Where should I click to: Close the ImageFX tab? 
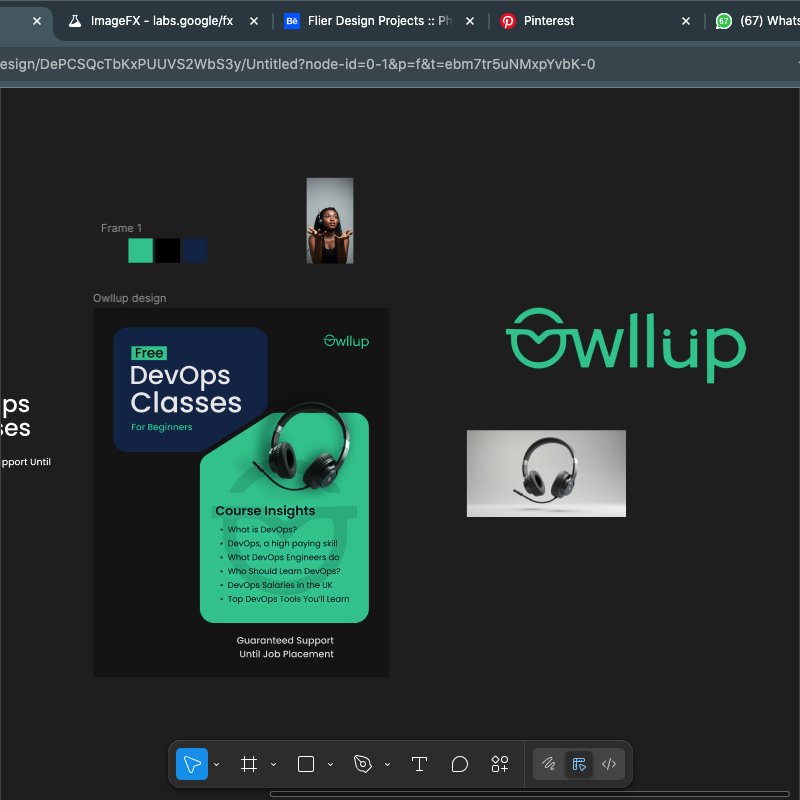[254, 21]
